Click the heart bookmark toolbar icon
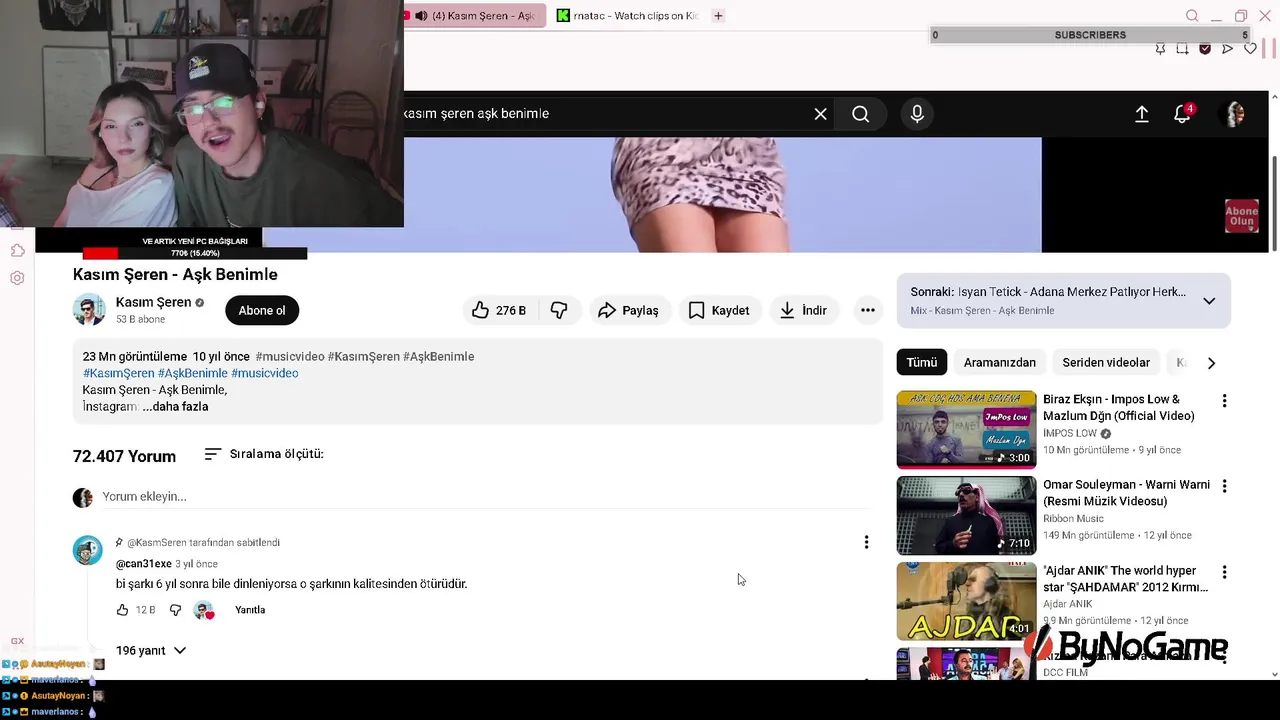Viewport: 1280px width, 720px height. point(1250,48)
